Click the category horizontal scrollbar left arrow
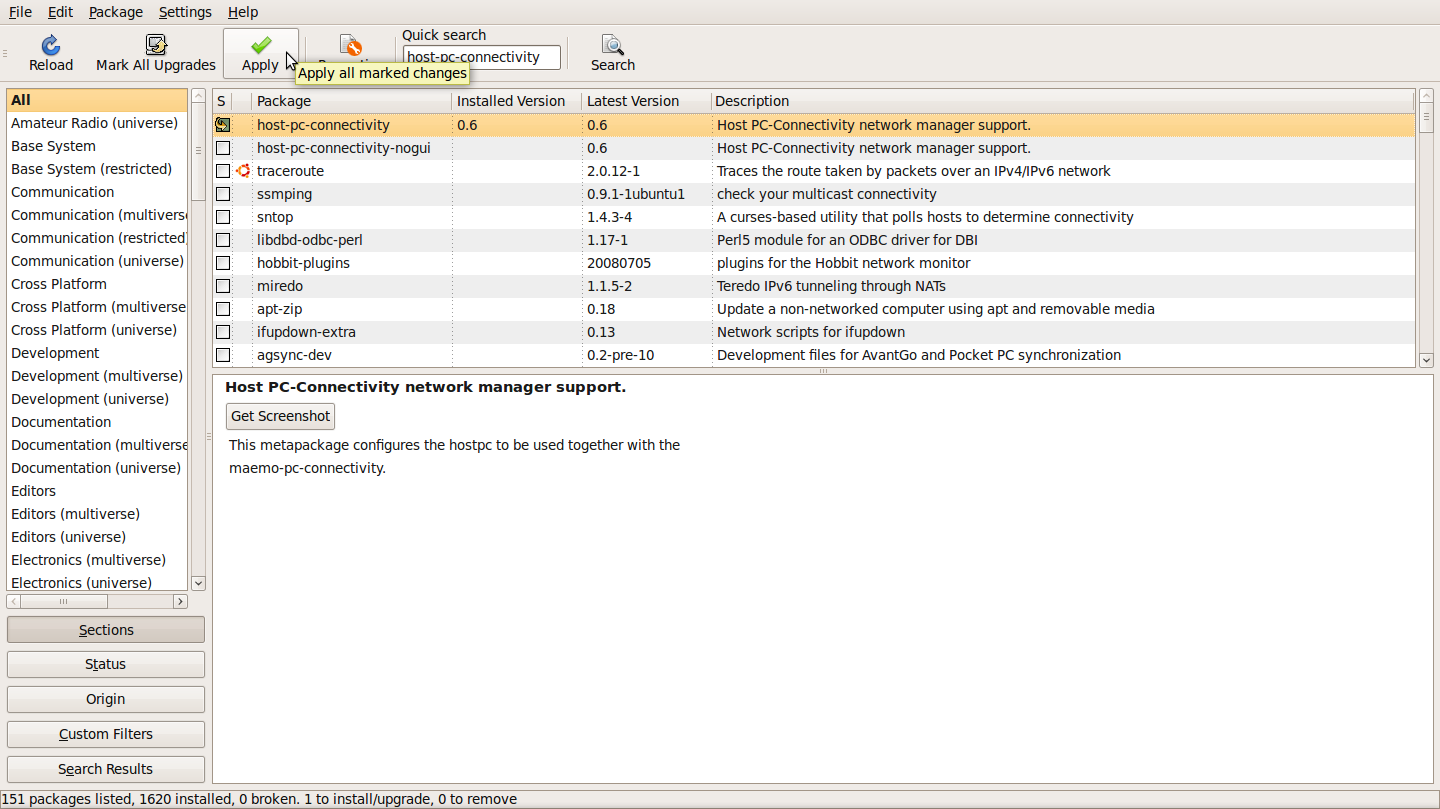This screenshot has width=1440, height=809. pyautogui.click(x=14, y=601)
